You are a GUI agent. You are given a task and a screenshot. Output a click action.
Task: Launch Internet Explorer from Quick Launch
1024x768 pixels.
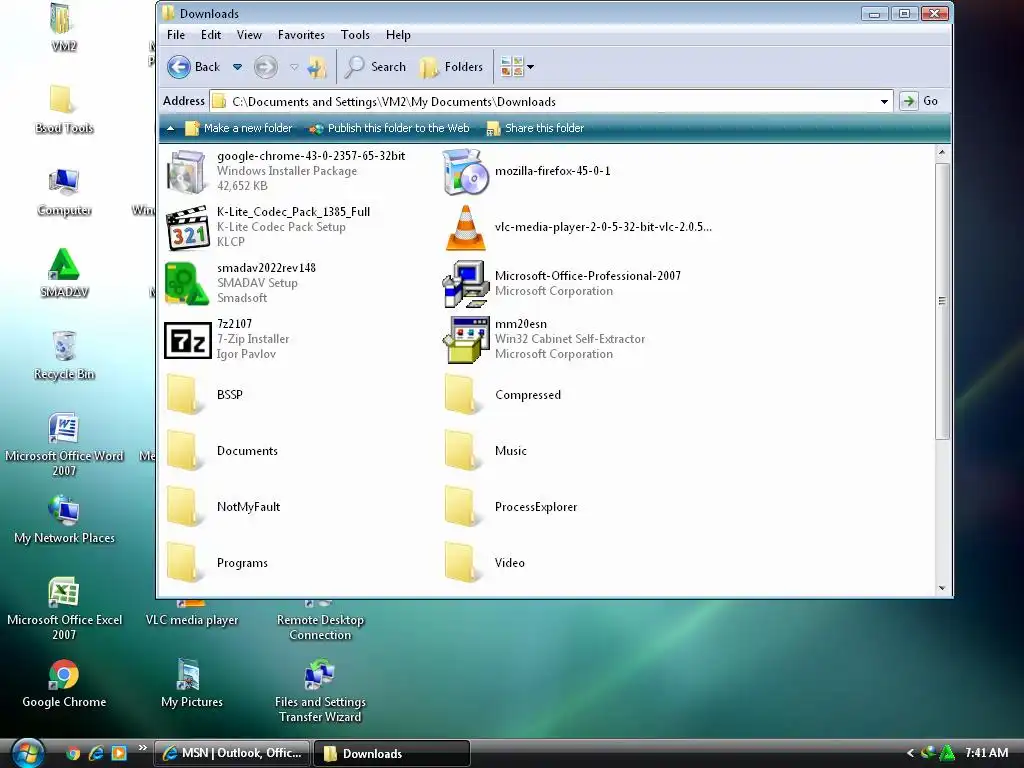96,753
